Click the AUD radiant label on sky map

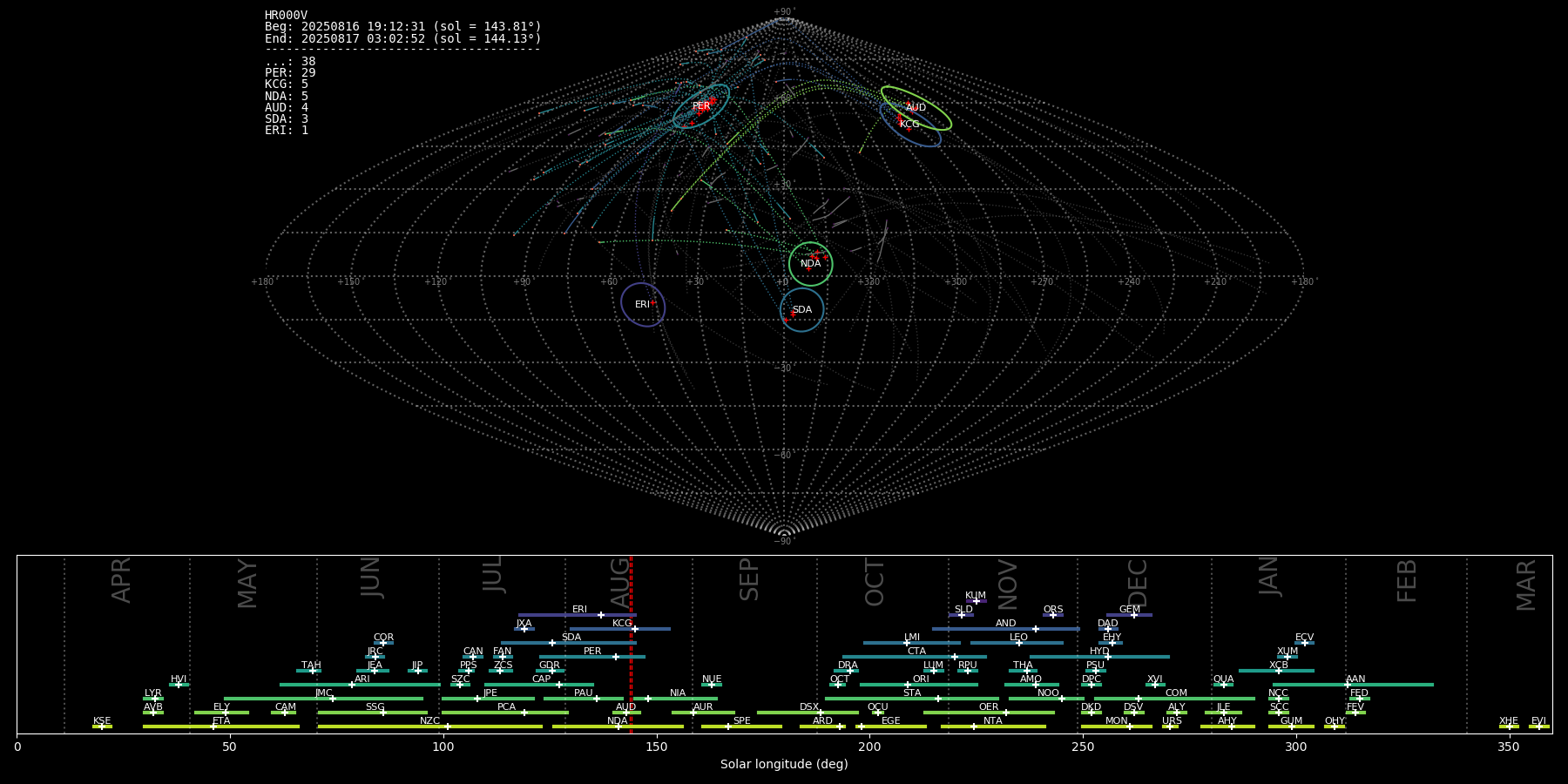click(x=916, y=108)
